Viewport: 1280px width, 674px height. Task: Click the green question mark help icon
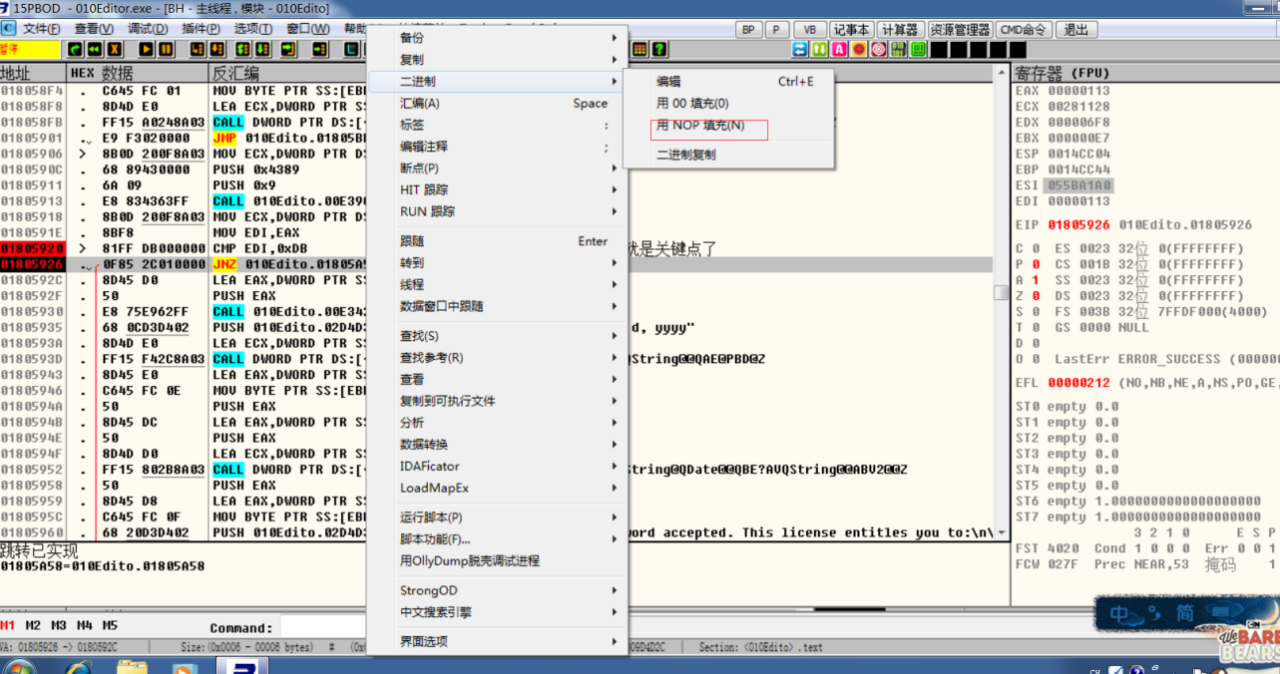click(x=660, y=49)
